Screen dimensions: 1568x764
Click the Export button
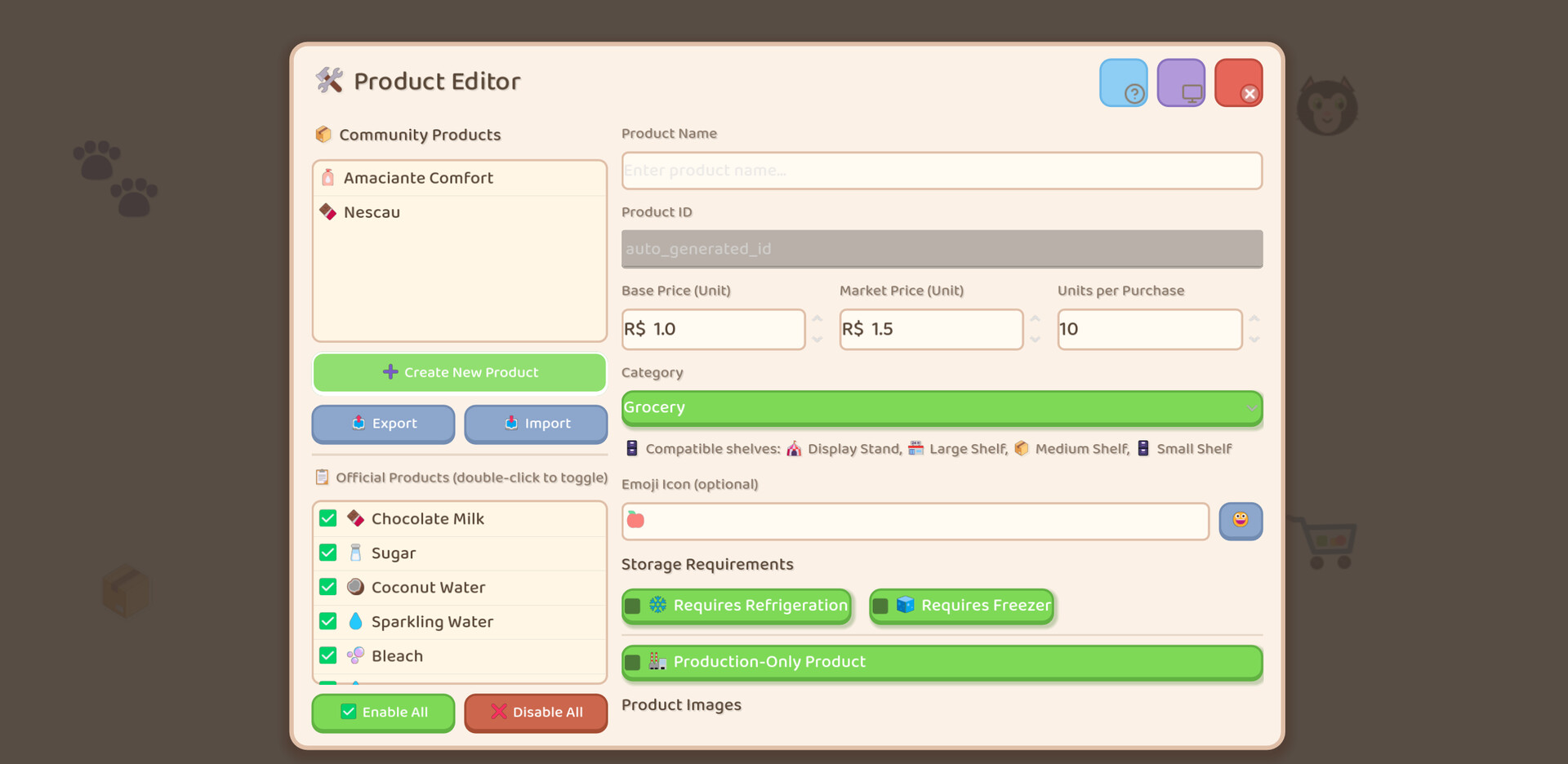[383, 424]
